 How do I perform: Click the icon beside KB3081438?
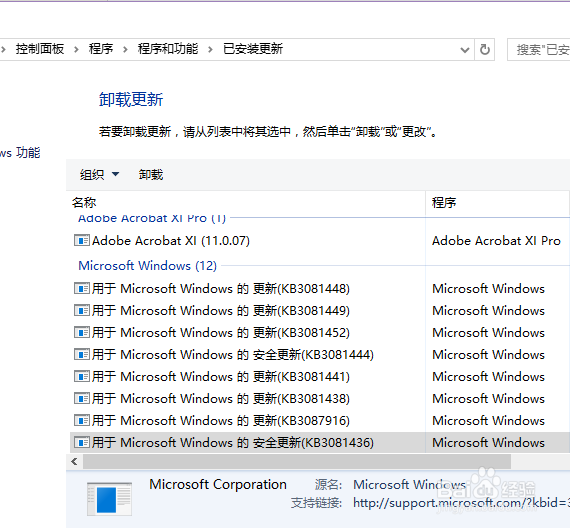82,398
